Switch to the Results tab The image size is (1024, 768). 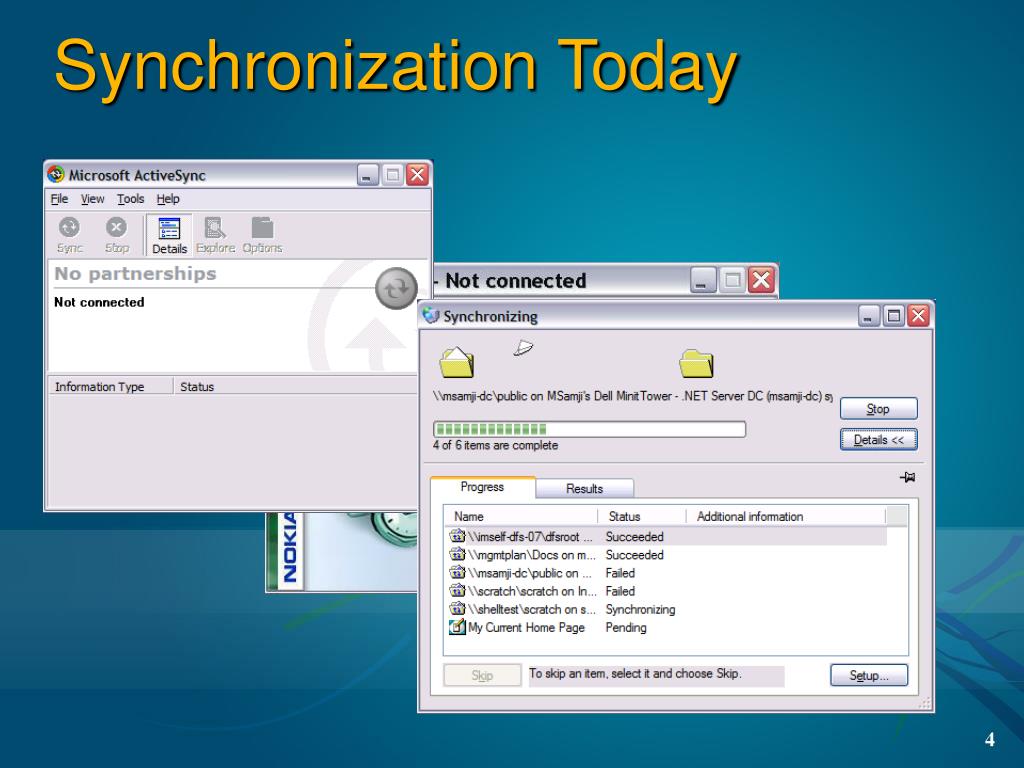point(584,488)
